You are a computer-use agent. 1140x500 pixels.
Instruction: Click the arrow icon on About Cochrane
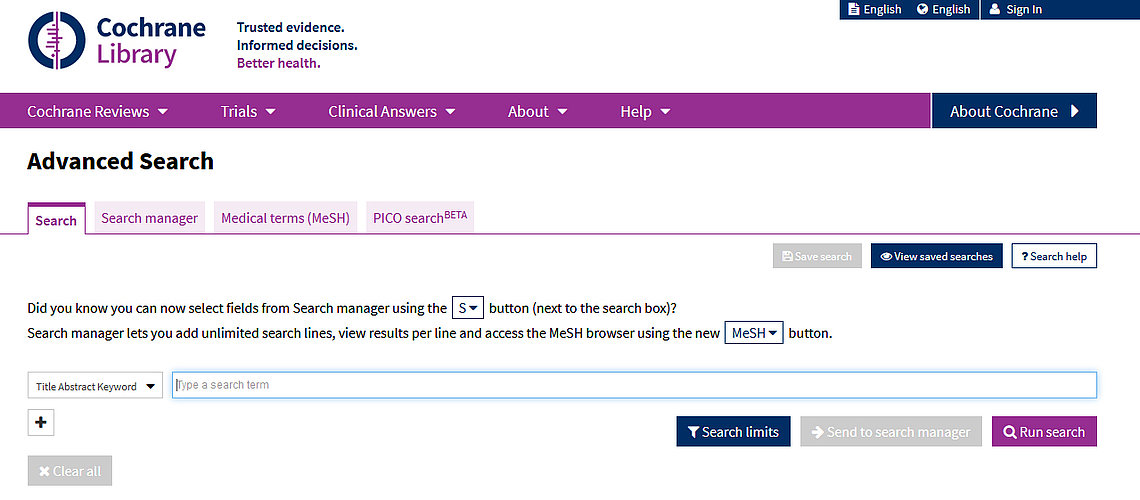coord(1075,111)
